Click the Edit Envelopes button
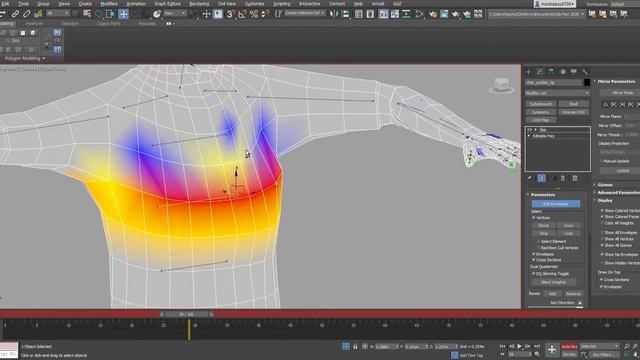The image size is (640, 360). [556, 204]
